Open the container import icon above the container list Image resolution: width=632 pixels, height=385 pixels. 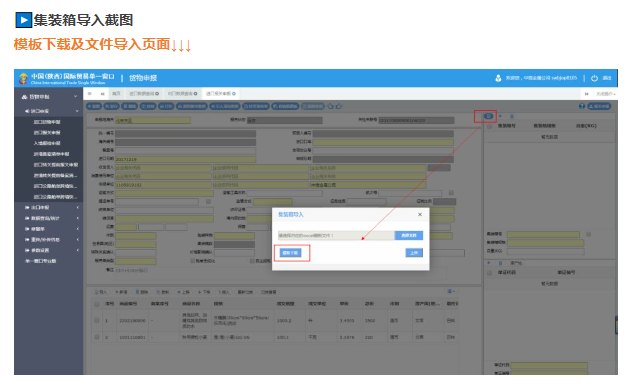pyautogui.click(x=488, y=116)
